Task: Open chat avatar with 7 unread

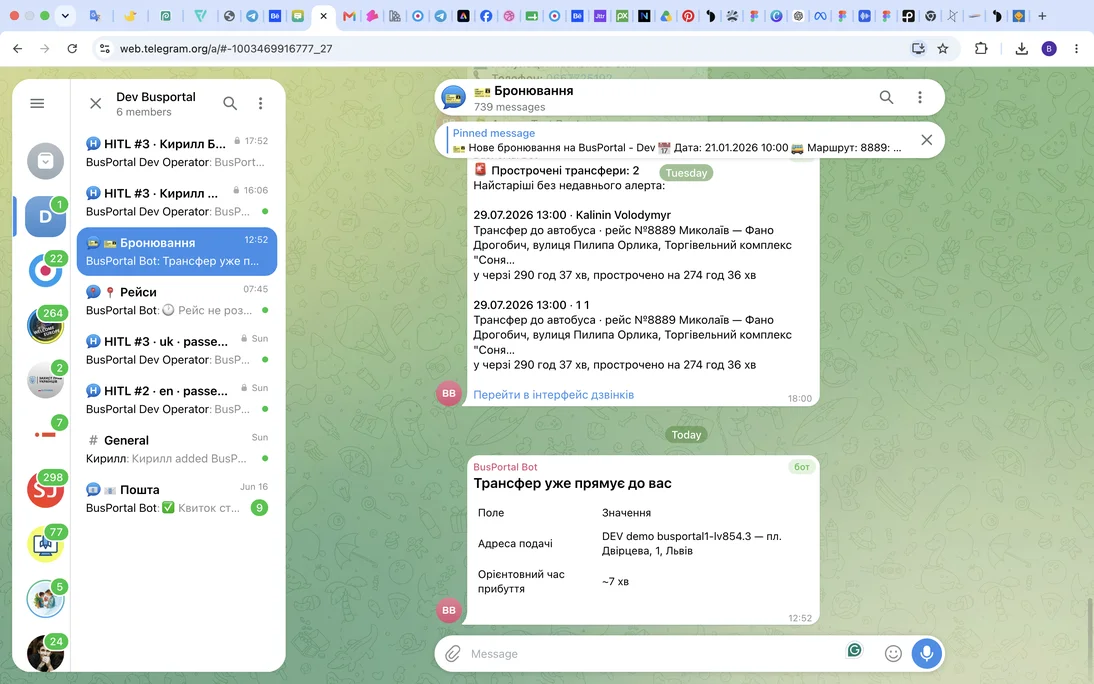Action: (x=45, y=434)
